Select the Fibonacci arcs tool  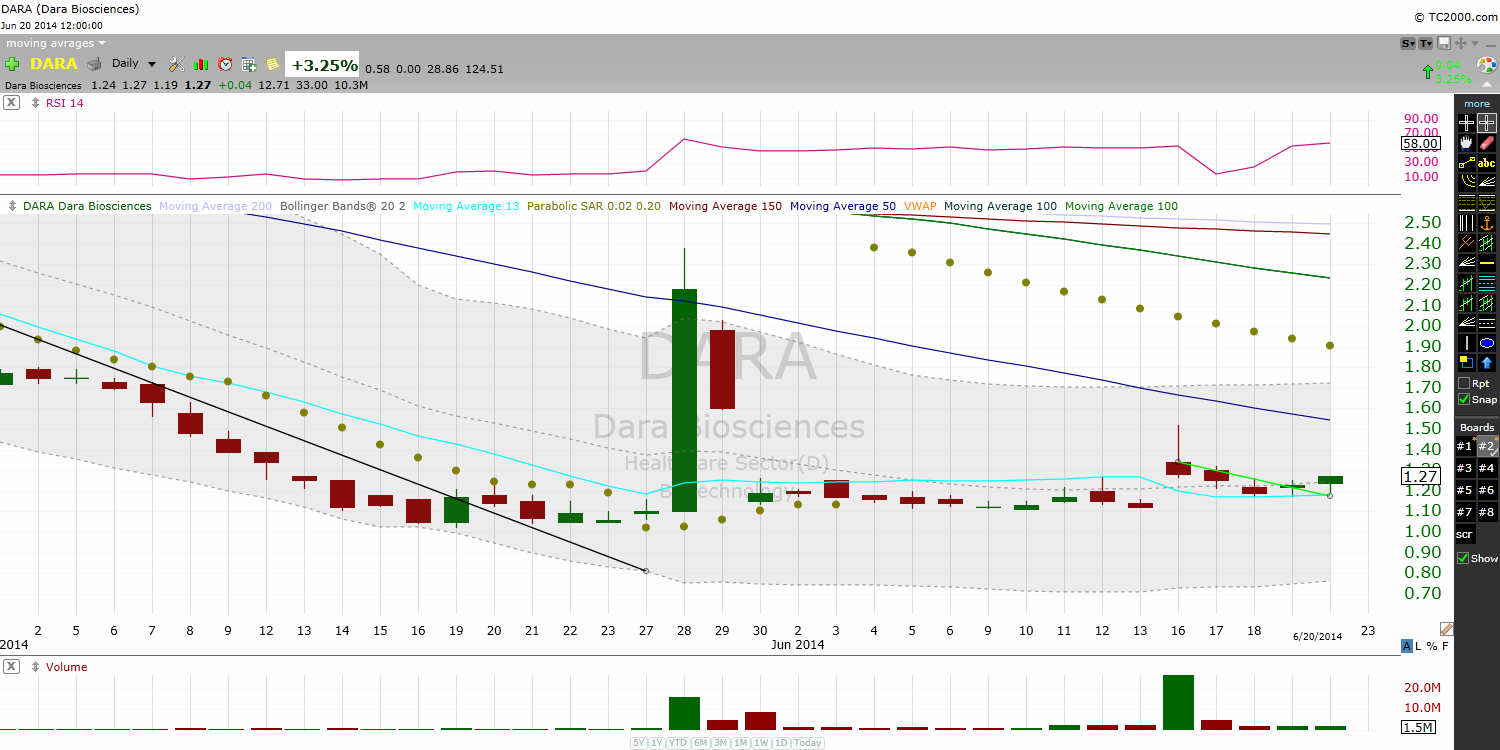click(1466, 182)
